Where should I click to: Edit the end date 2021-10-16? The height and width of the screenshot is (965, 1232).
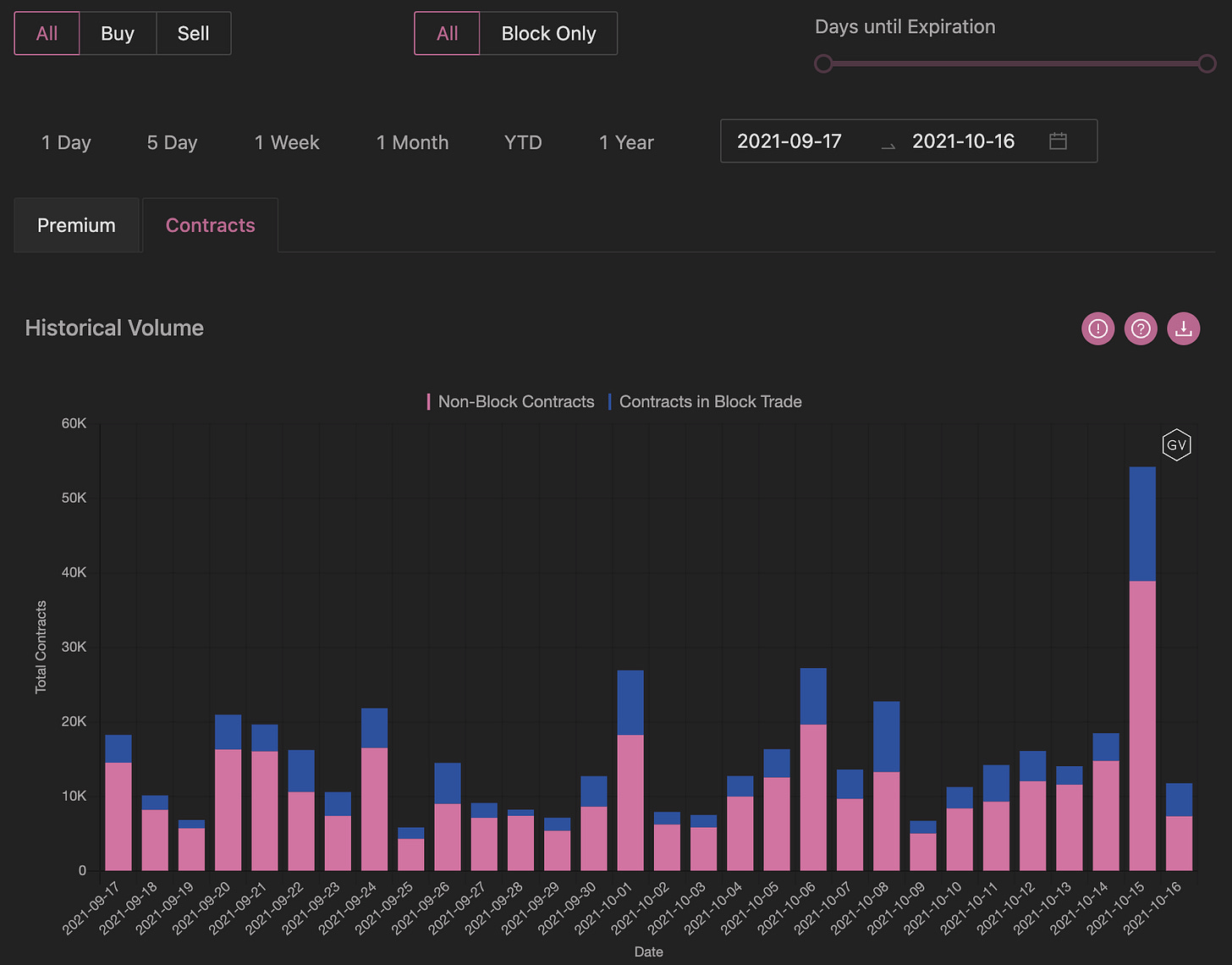(963, 141)
